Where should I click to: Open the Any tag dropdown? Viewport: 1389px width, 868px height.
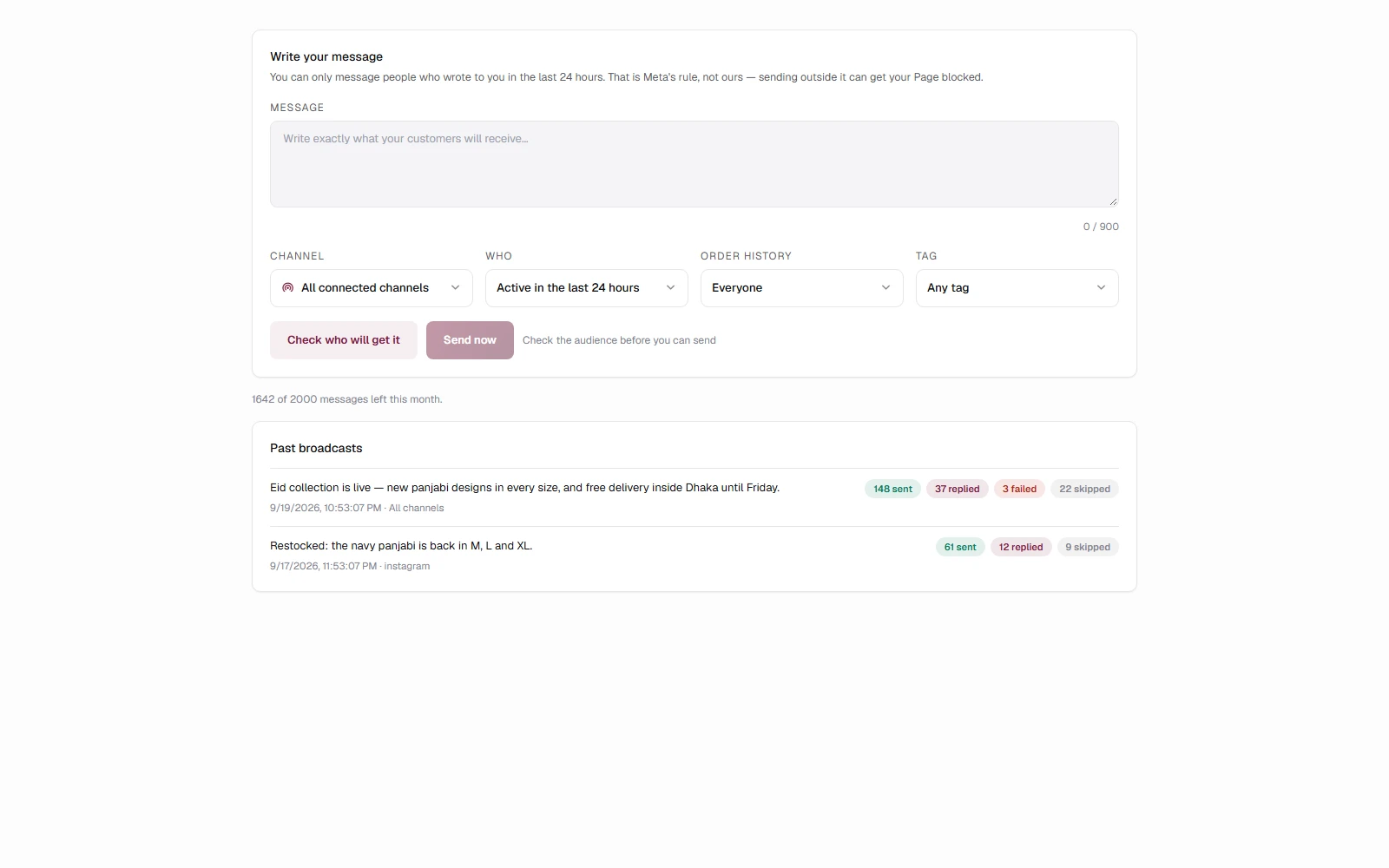(1017, 288)
